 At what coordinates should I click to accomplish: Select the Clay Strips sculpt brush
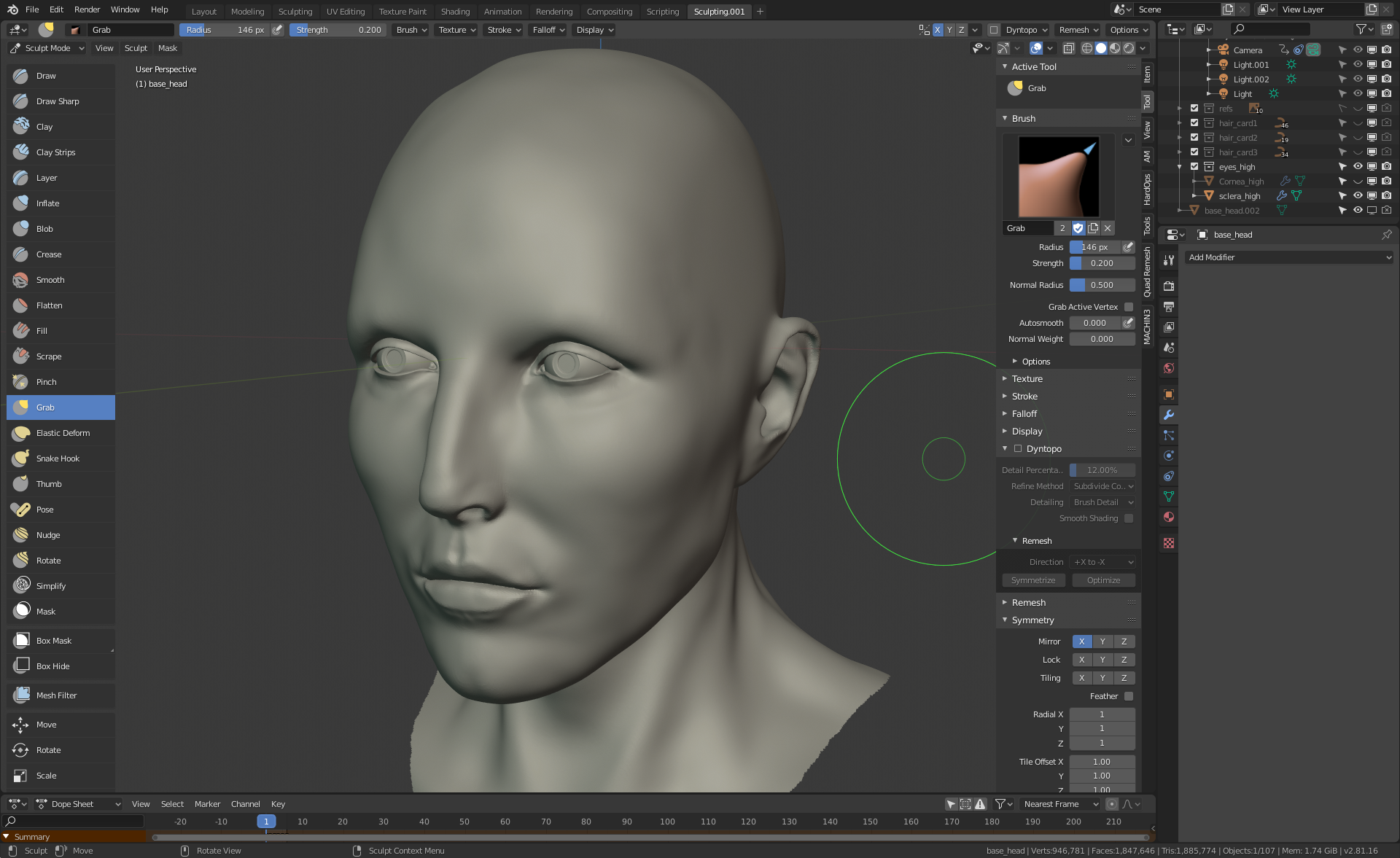coord(55,152)
